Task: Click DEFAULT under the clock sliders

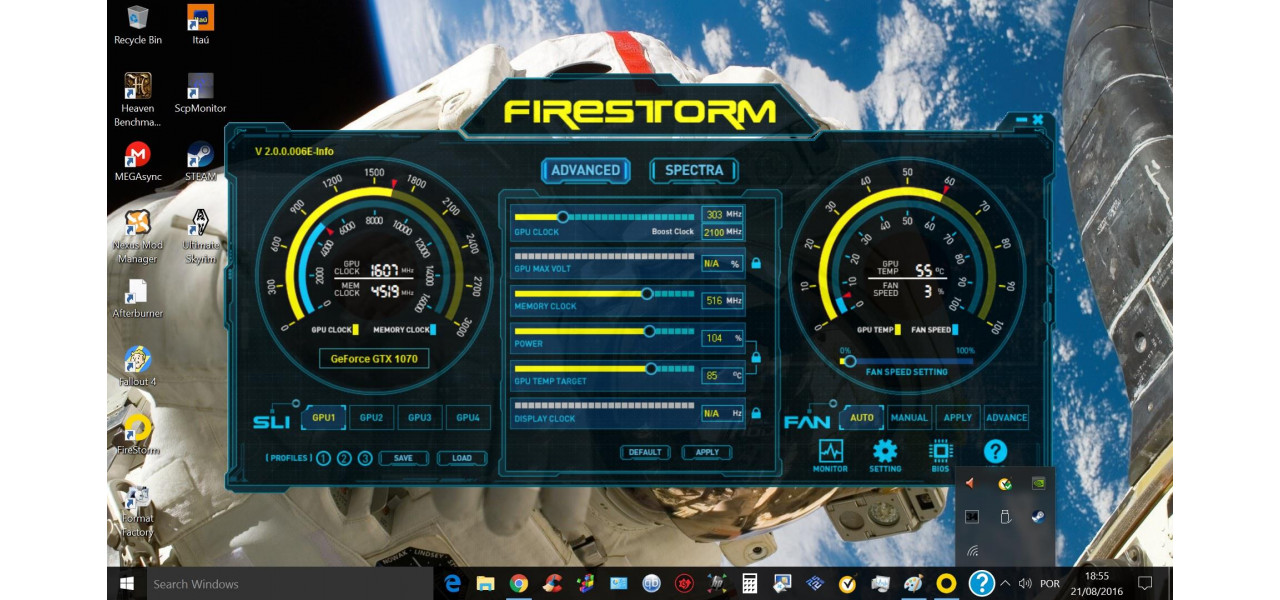Action: (645, 452)
